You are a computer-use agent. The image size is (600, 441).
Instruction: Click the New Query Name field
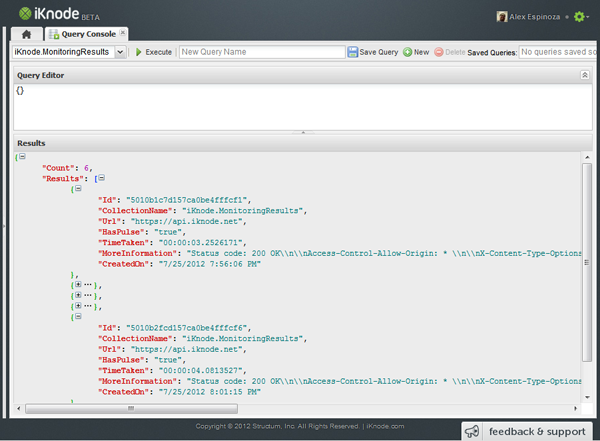point(262,52)
